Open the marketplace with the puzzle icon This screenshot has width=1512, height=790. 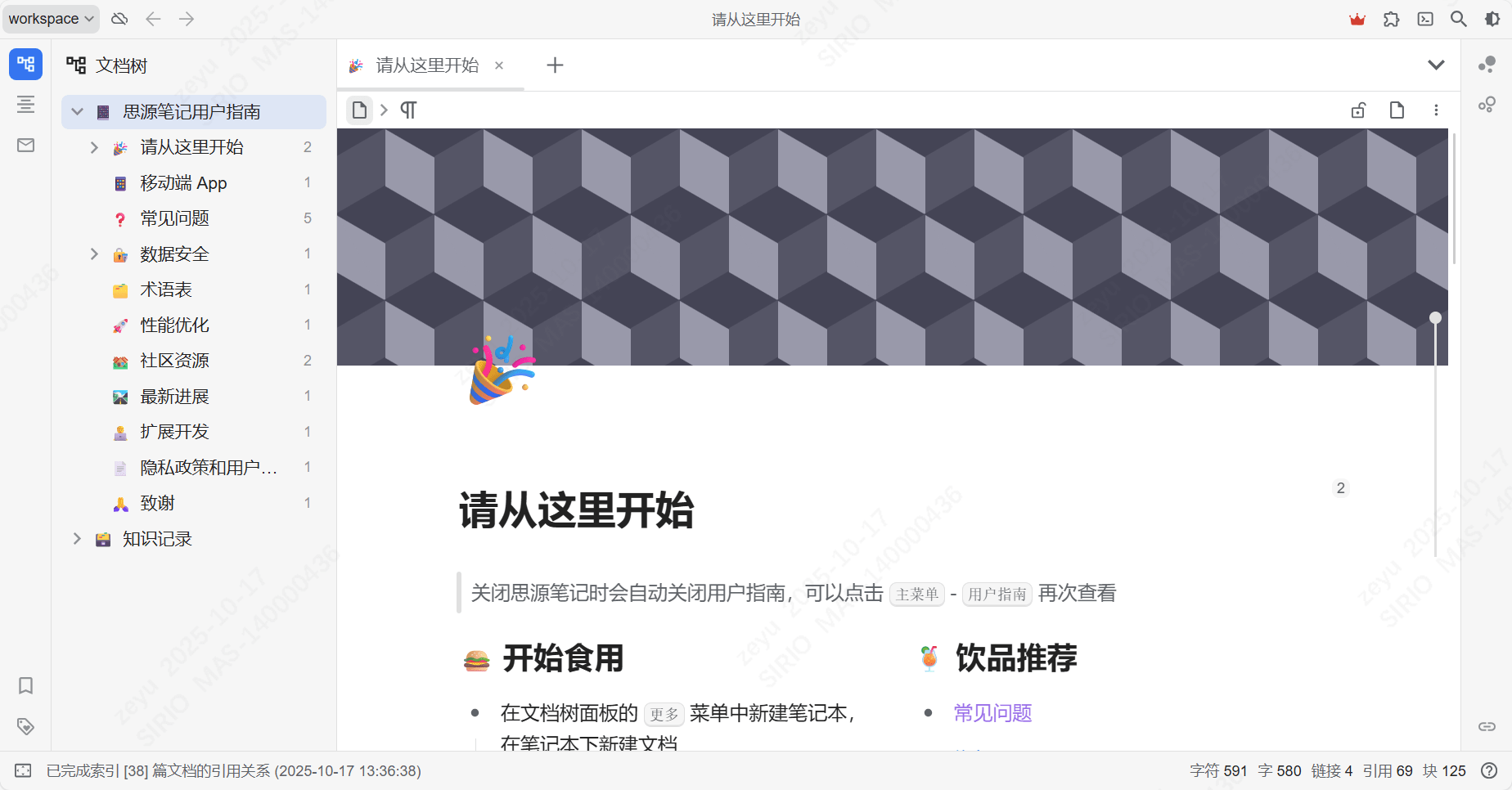1392,18
